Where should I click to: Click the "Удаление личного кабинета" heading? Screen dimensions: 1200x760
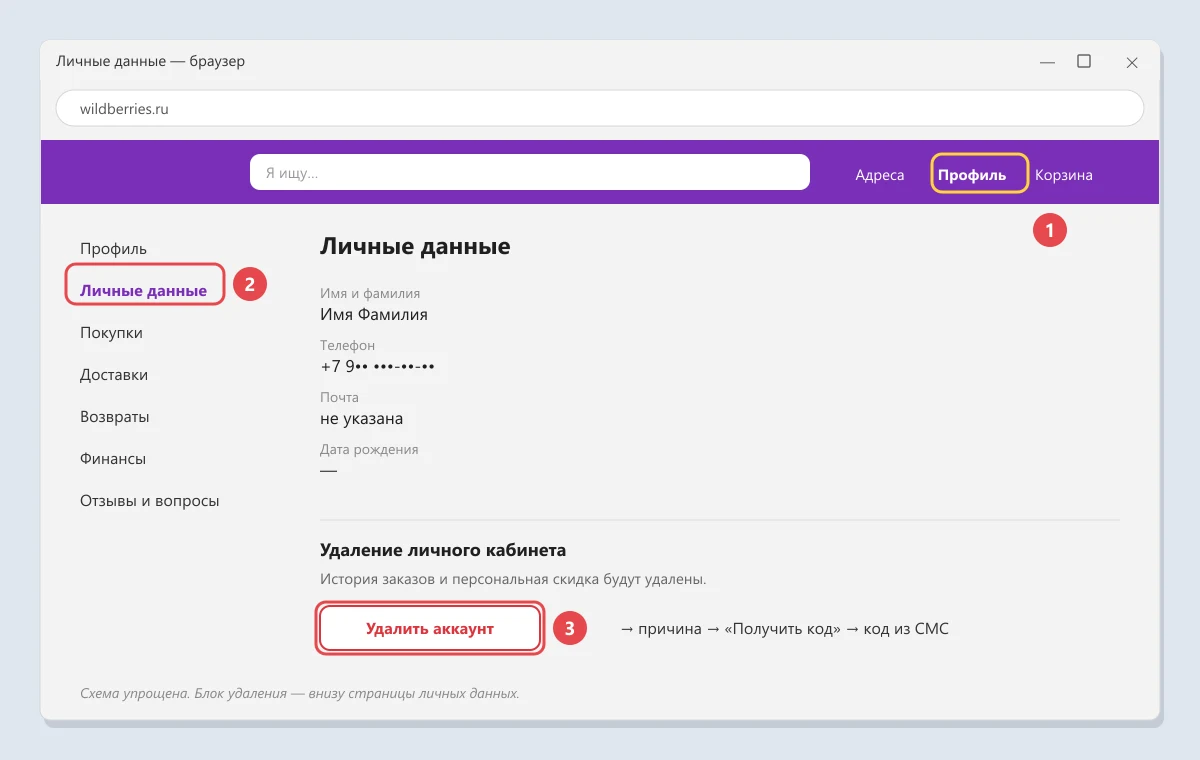pyautogui.click(x=443, y=550)
